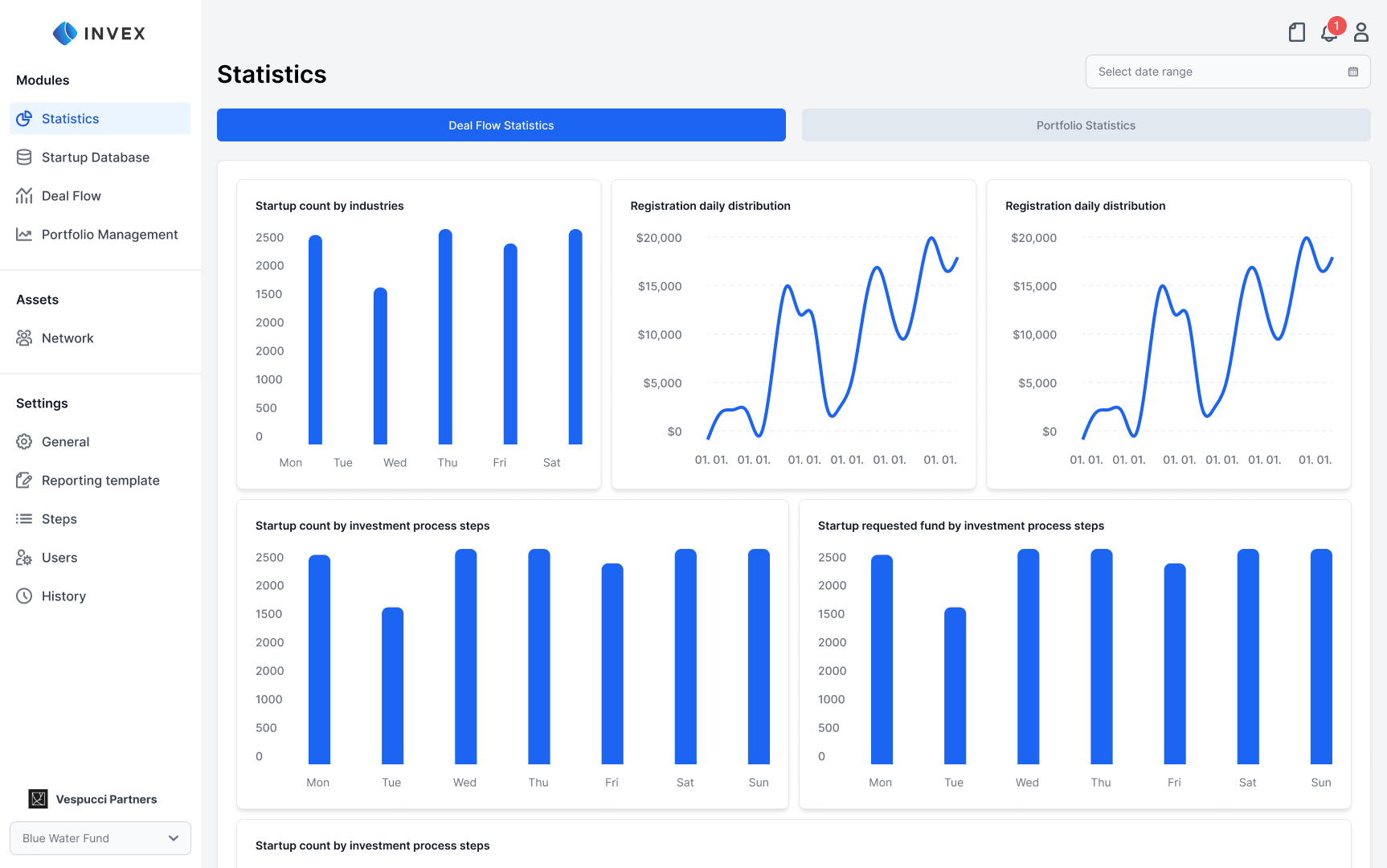Go to Reporting template settings
This screenshot has height=868, width=1387.
(100, 481)
